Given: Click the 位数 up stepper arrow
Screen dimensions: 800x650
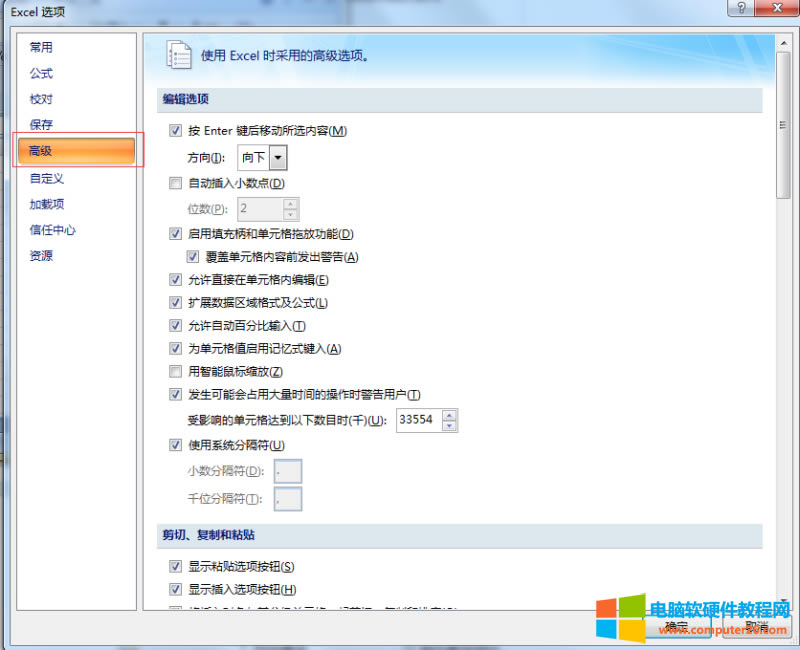Looking at the screenshot, I should point(289,204).
